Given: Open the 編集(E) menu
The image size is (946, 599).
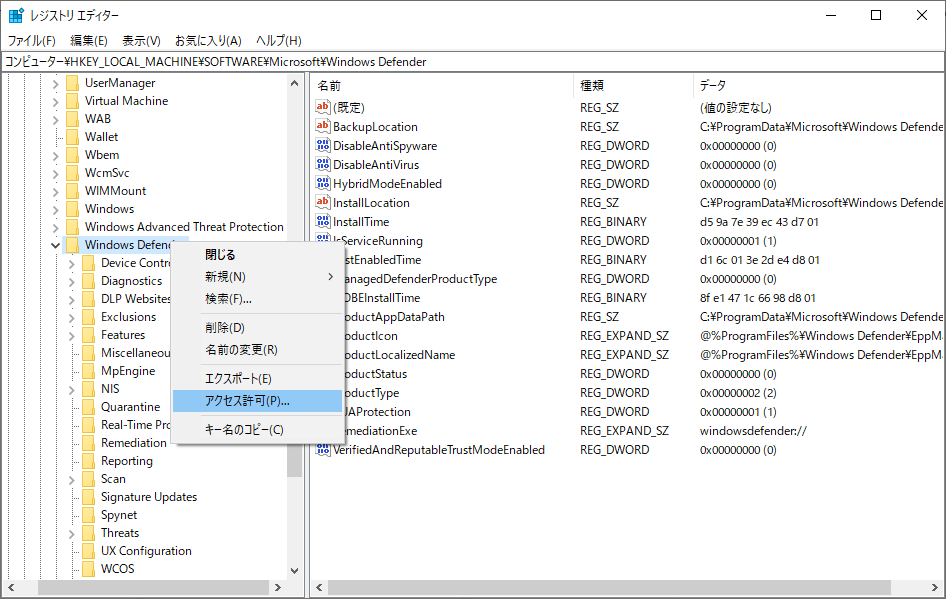Looking at the screenshot, I should pos(89,40).
